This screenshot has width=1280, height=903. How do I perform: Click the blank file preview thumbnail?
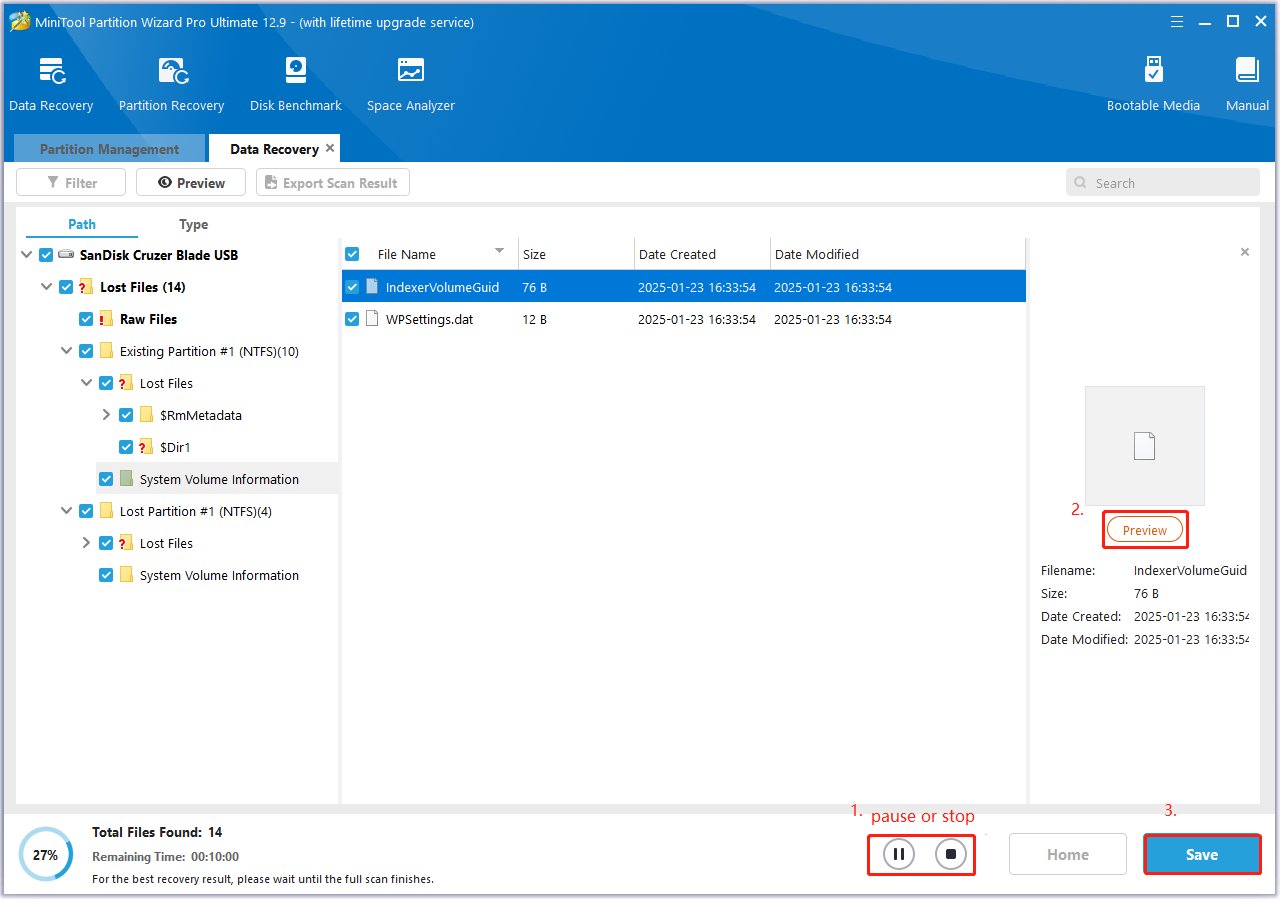click(1145, 446)
